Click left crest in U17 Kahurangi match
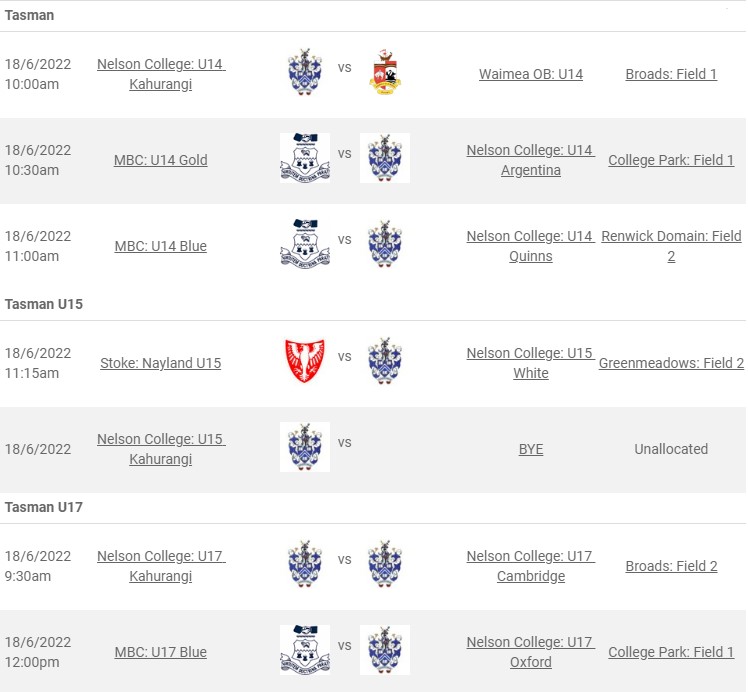The height and width of the screenshot is (692, 748). (x=305, y=564)
